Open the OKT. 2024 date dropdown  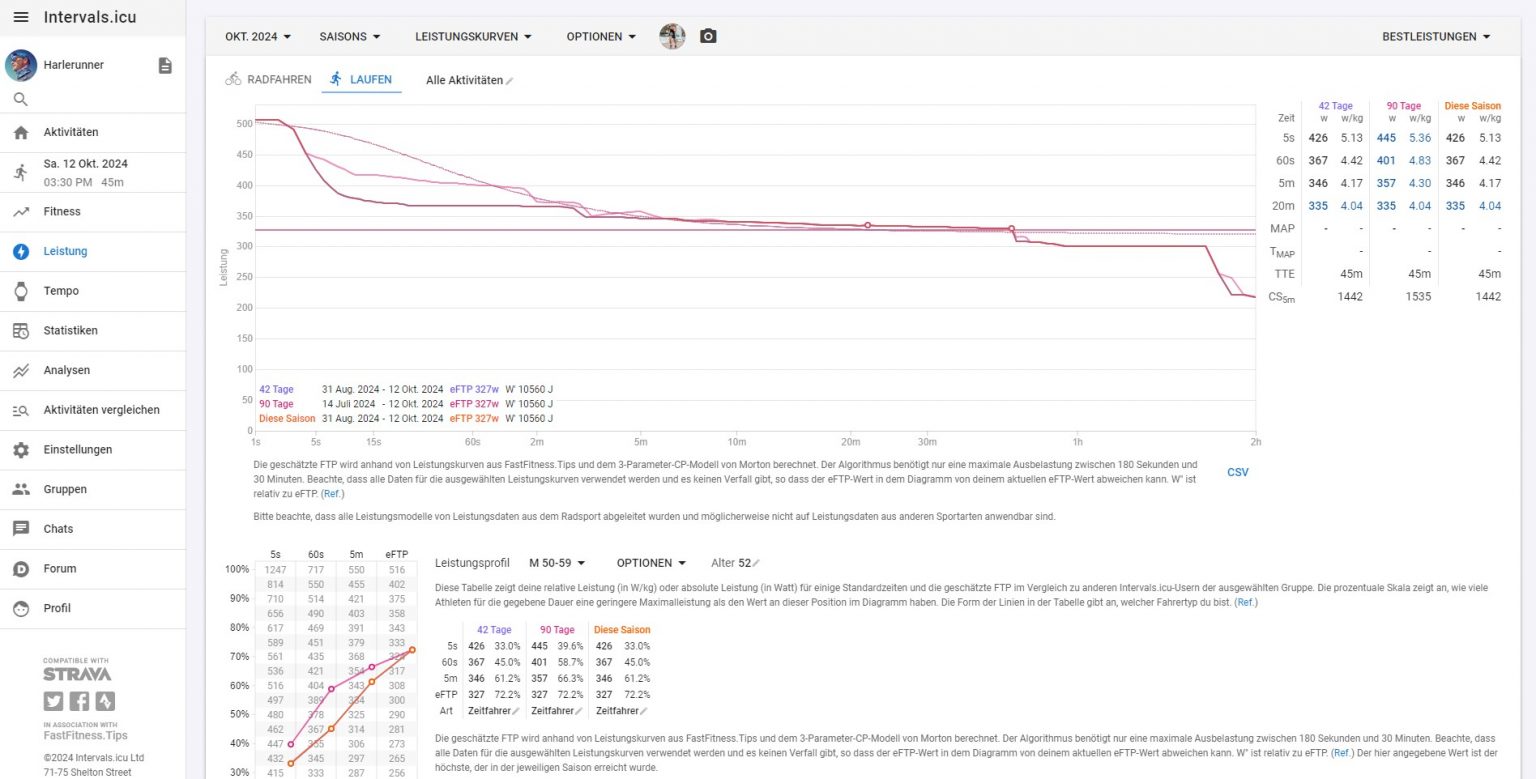coord(256,36)
